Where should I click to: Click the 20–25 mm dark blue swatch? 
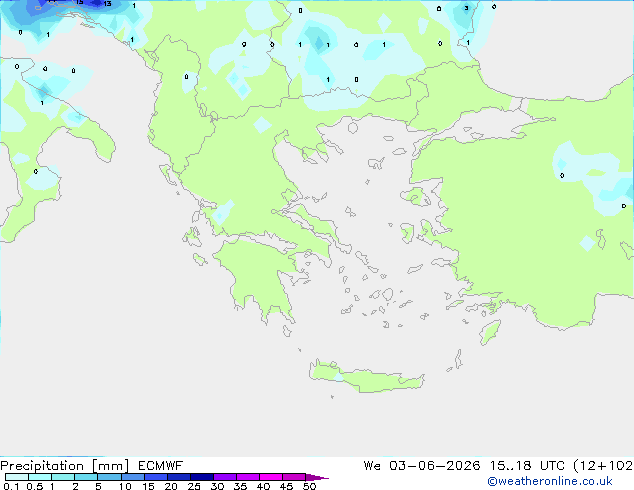tap(178, 477)
